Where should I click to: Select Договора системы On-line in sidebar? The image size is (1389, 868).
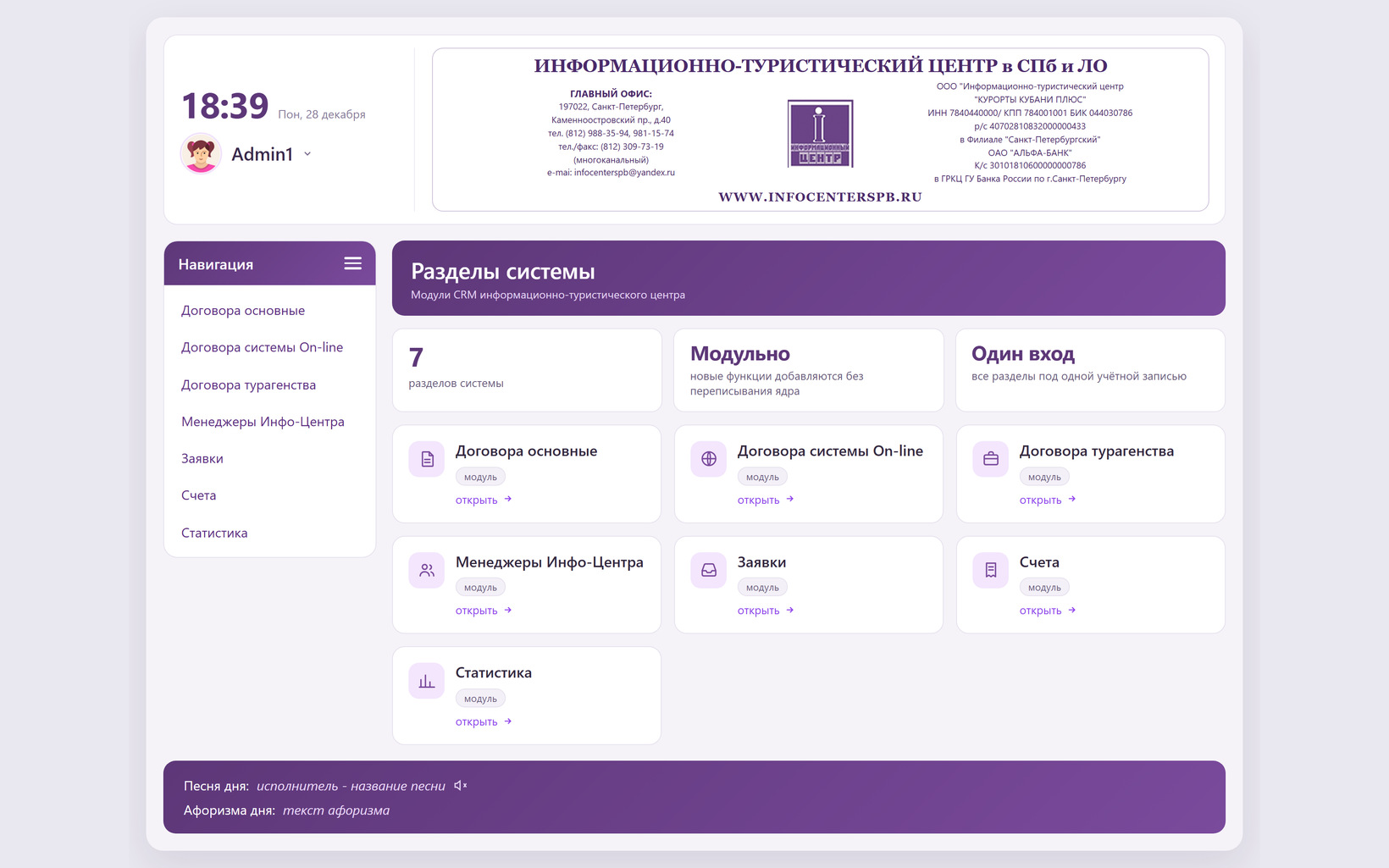pyautogui.click(x=262, y=347)
